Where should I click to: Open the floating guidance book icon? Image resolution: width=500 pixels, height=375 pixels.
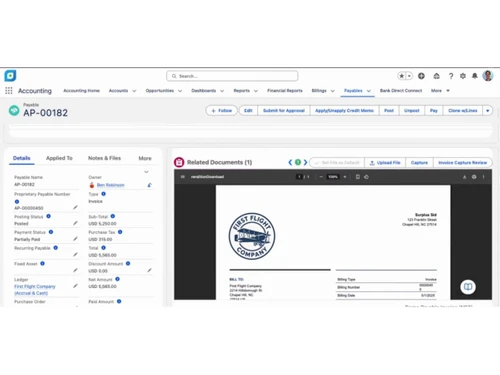pyautogui.click(x=468, y=287)
